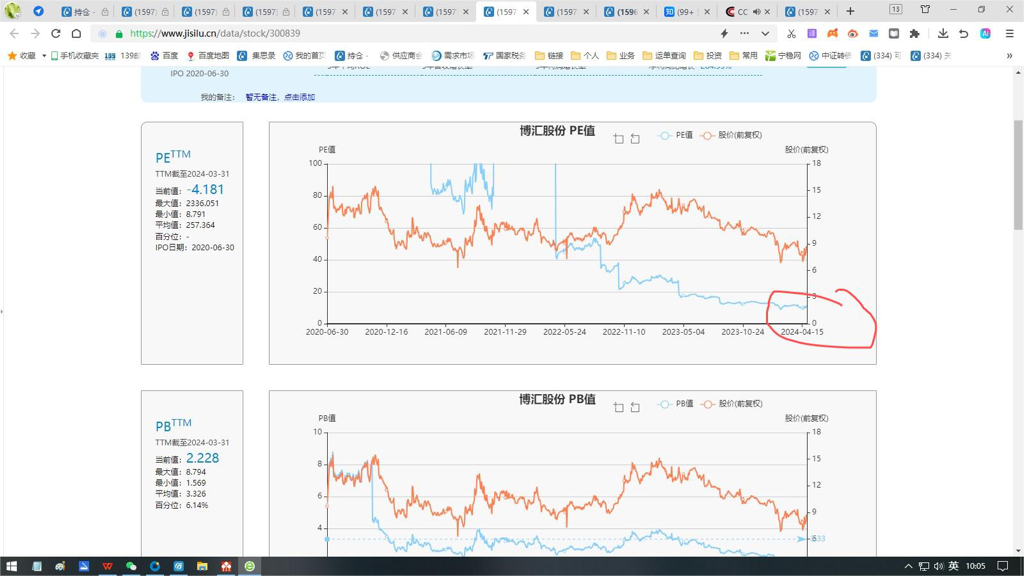Click the zoom area icon on PB chart
Viewport: 1024px width, 576px height.
619,407
